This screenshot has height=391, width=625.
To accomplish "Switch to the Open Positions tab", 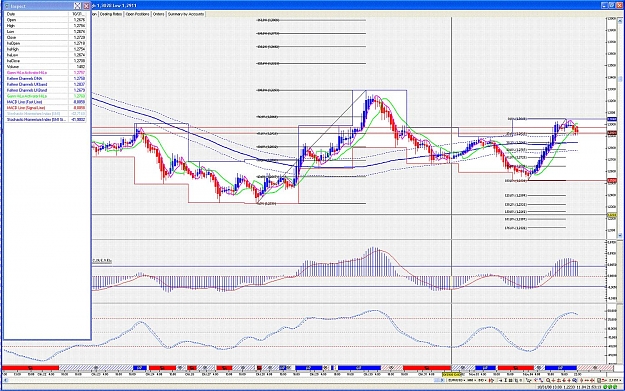I will 138,14.
